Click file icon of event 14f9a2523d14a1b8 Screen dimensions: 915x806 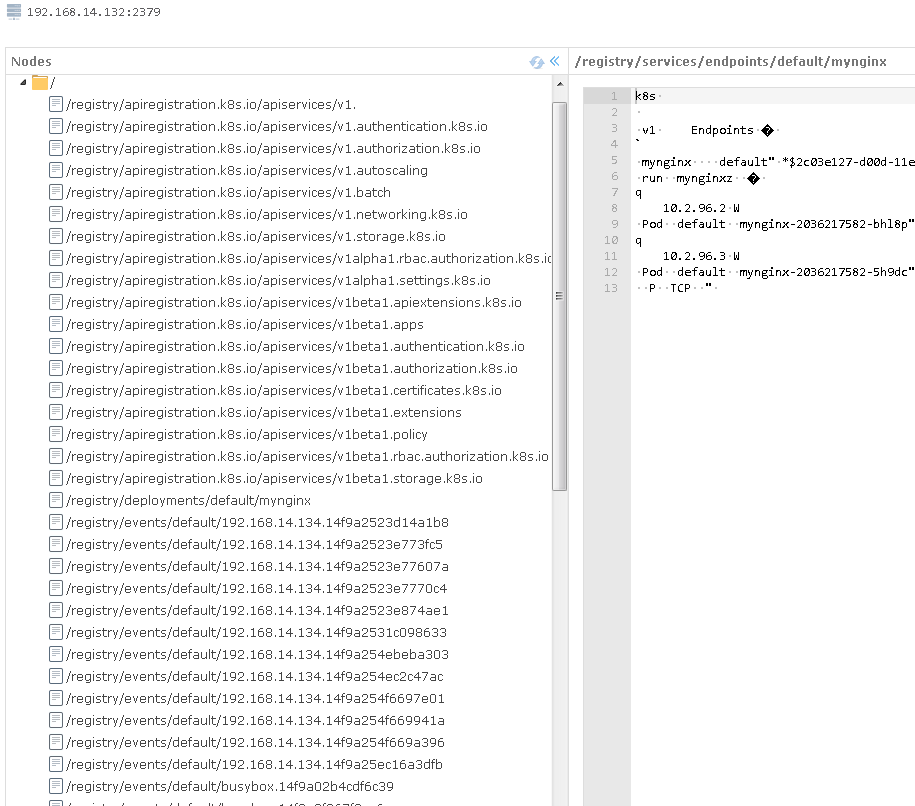(55, 522)
